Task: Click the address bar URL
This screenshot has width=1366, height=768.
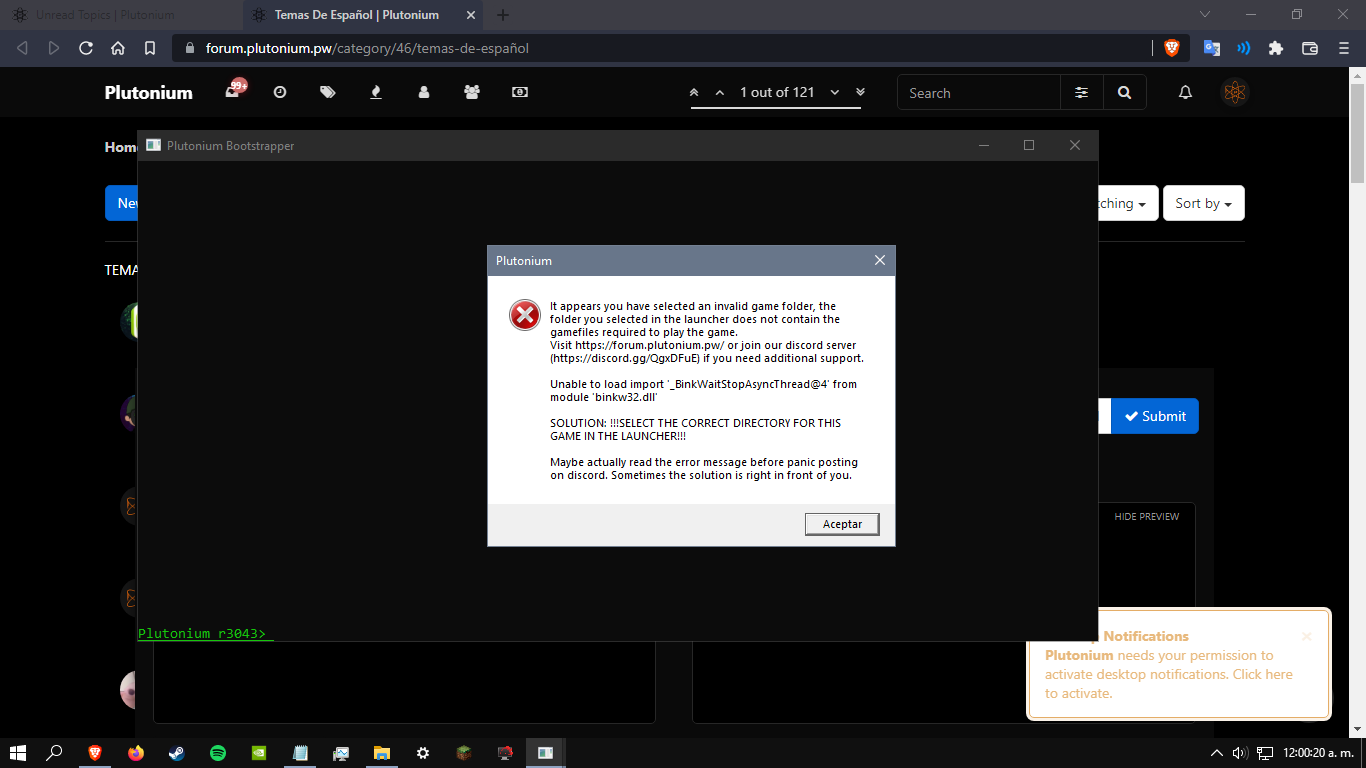Action: point(367,48)
